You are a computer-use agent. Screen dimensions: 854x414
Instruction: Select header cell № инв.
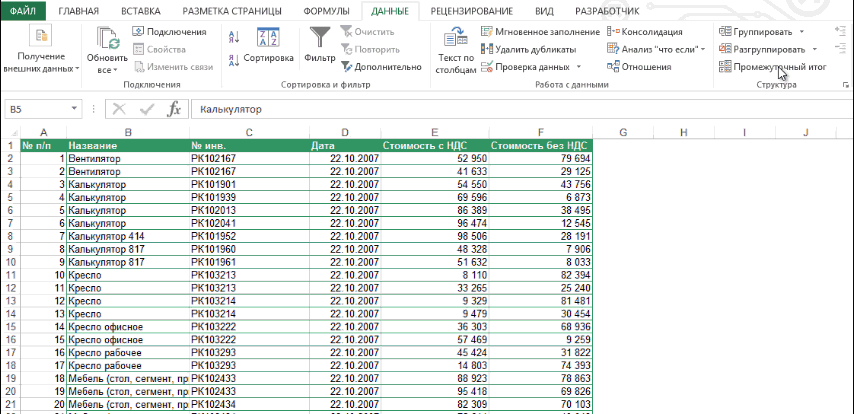coord(249,145)
